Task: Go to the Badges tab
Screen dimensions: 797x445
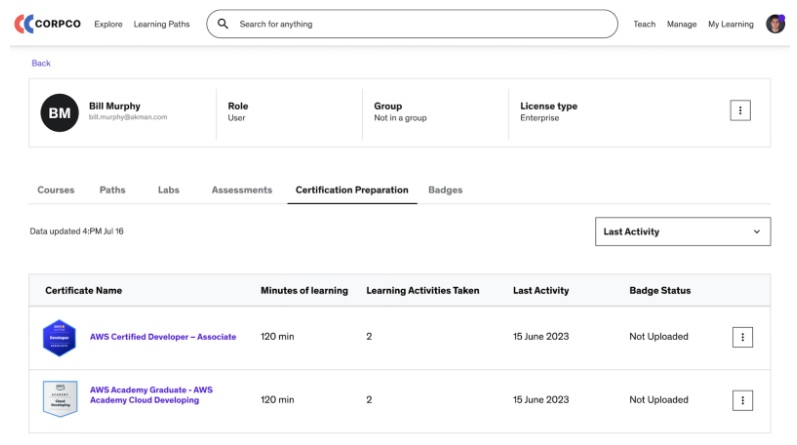Action: (x=445, y=190)
